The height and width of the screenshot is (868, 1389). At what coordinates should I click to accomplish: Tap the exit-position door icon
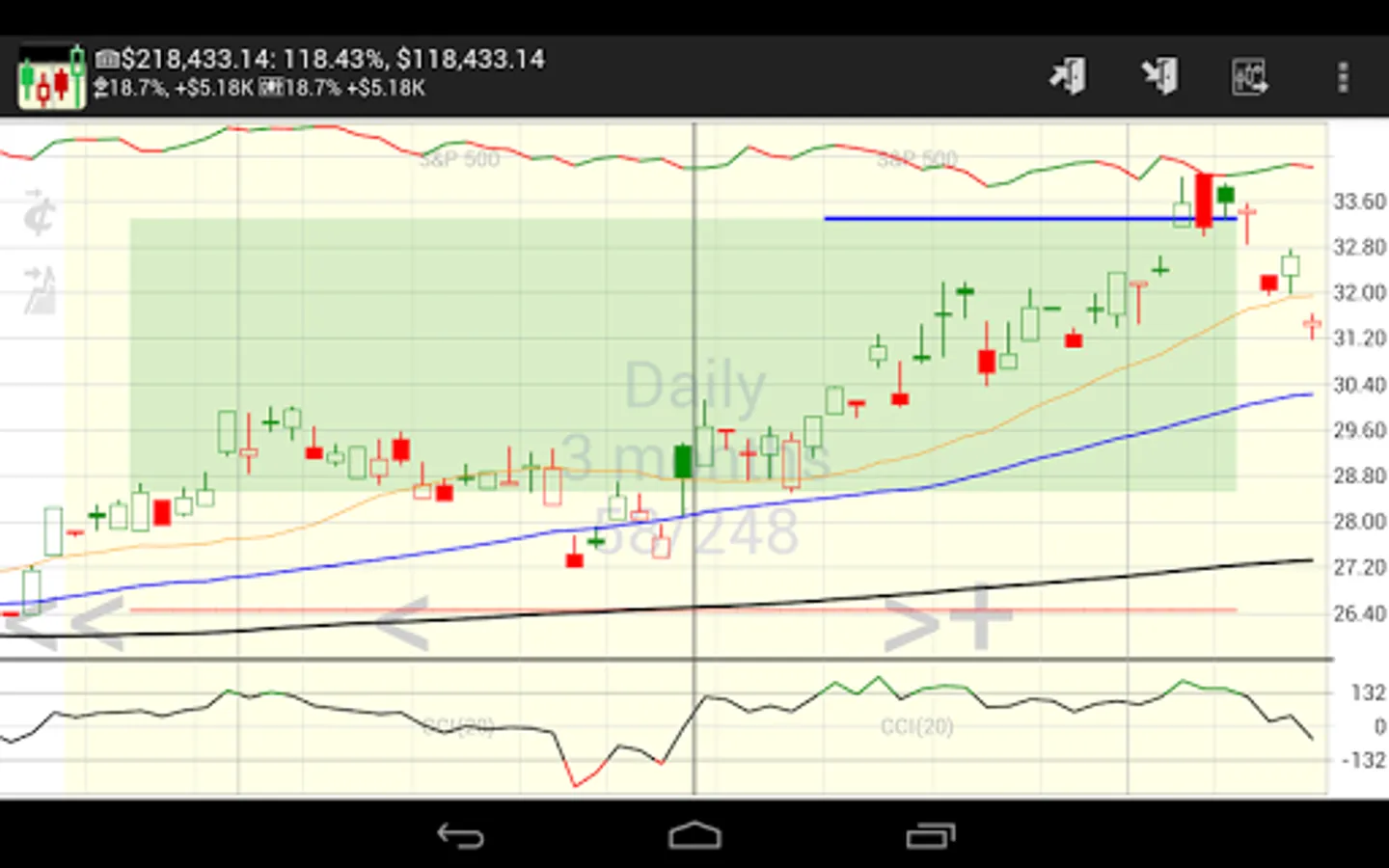(1159, 76)
